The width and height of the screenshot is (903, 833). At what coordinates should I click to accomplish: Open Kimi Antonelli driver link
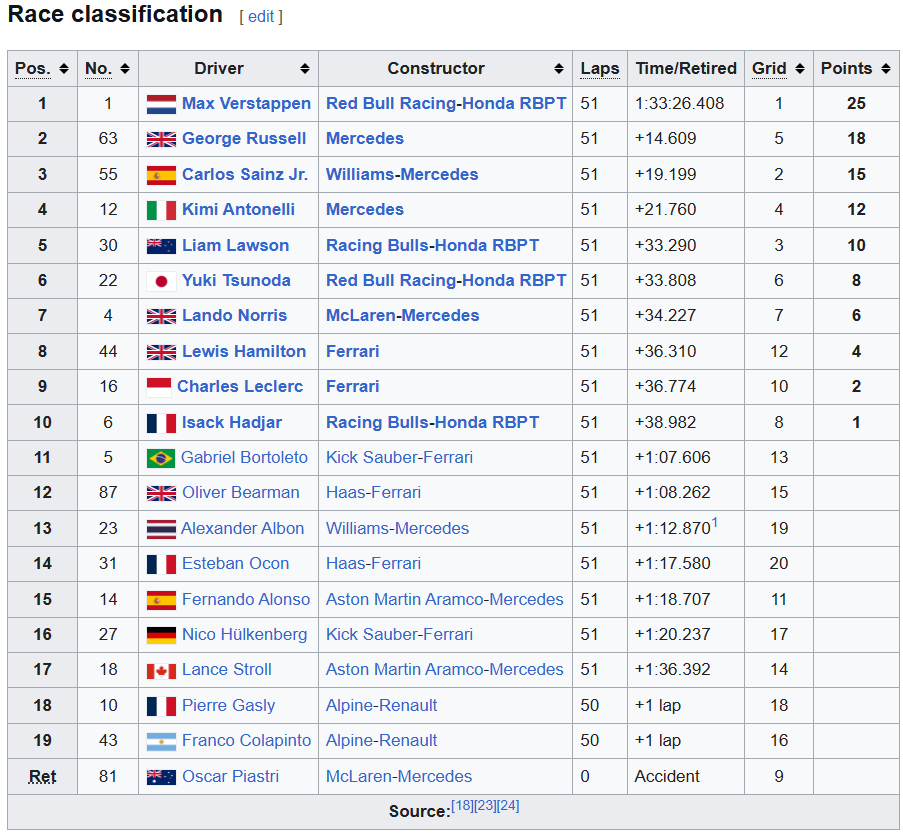(x=238, y=210)
